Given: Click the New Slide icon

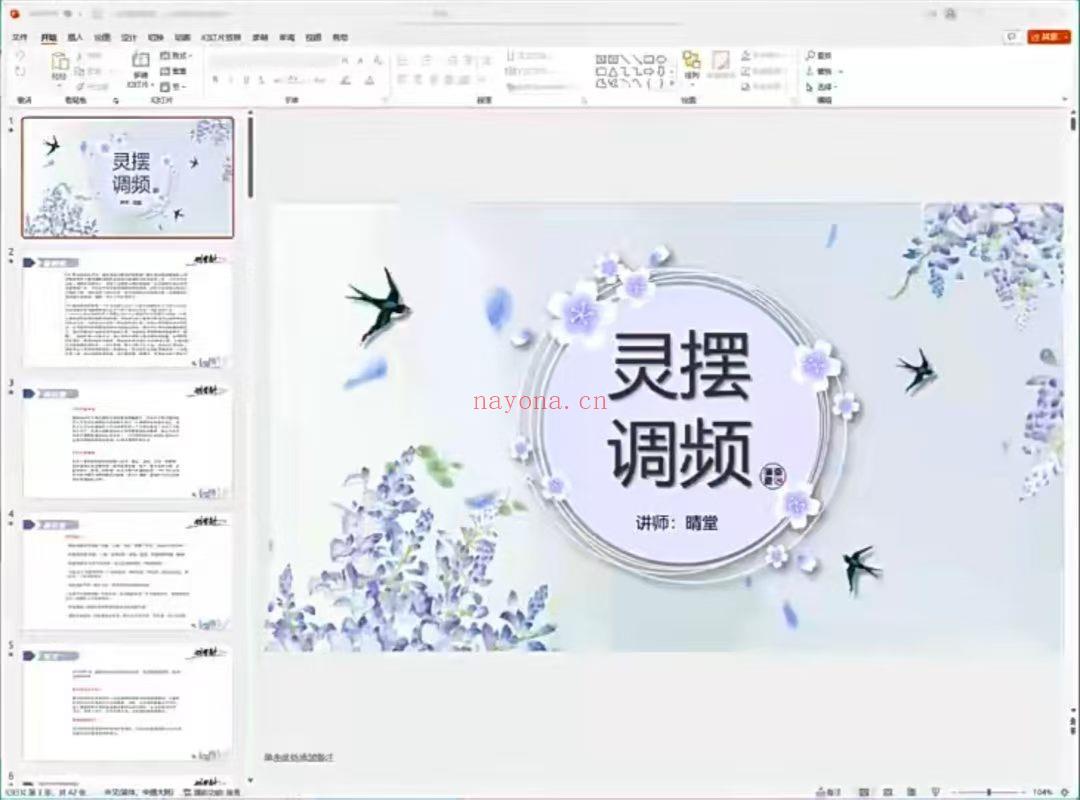Looking at the screenshot, I should click(x=141, y=61).
